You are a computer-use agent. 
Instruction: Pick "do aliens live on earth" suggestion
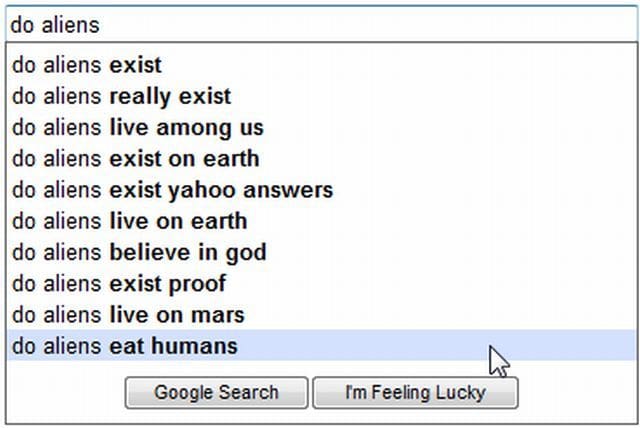(129, 221)
